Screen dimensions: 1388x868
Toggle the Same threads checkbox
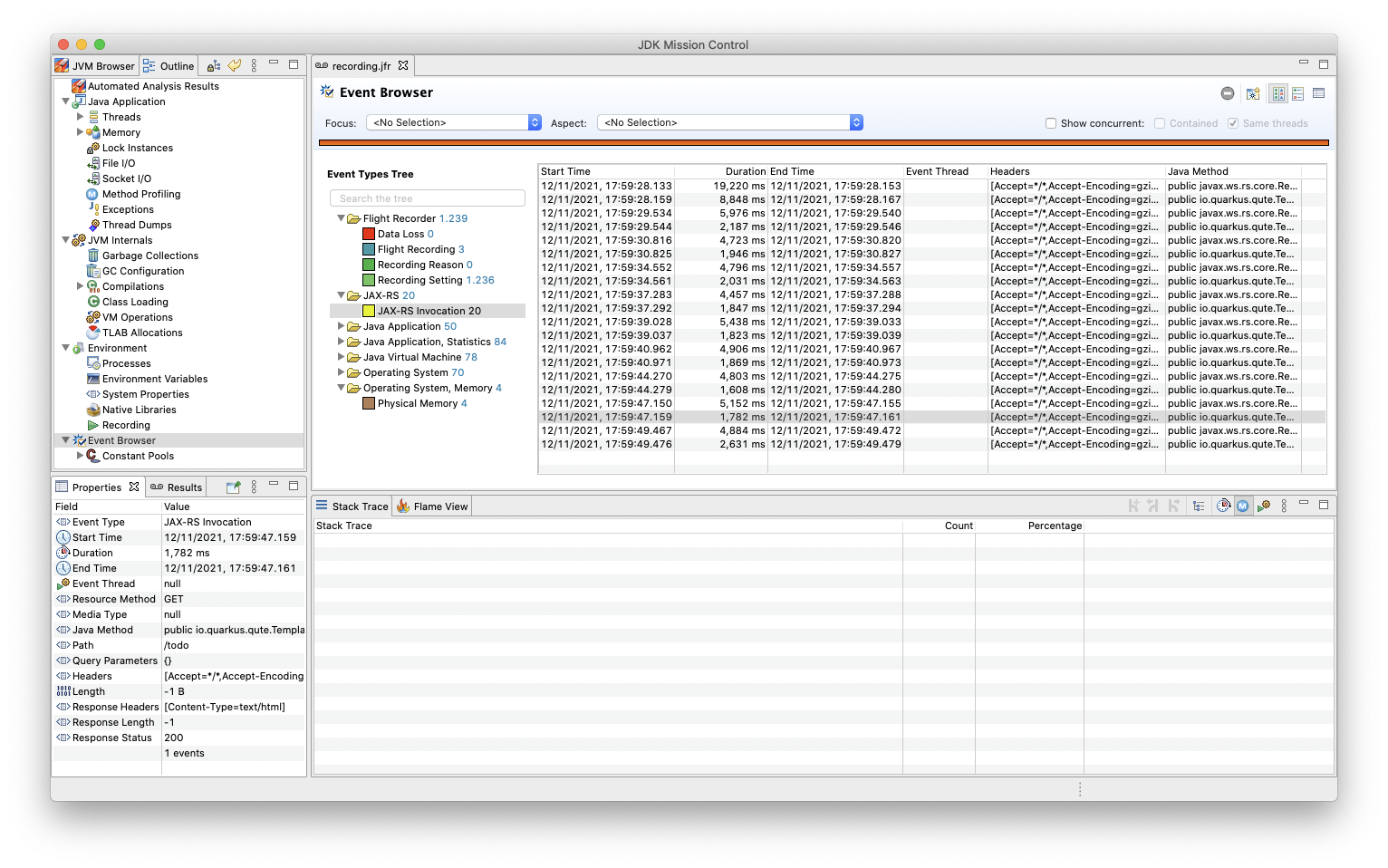coord(1233,123)
